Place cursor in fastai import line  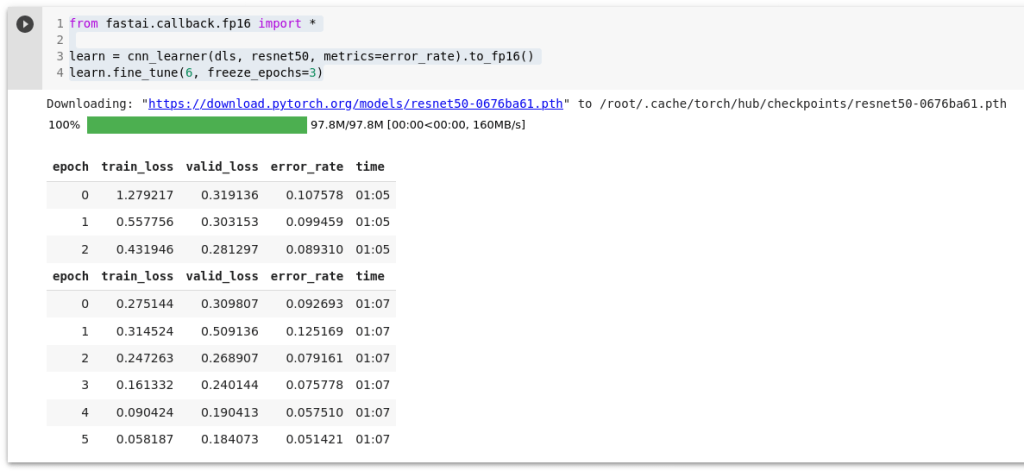pos(196,23)
